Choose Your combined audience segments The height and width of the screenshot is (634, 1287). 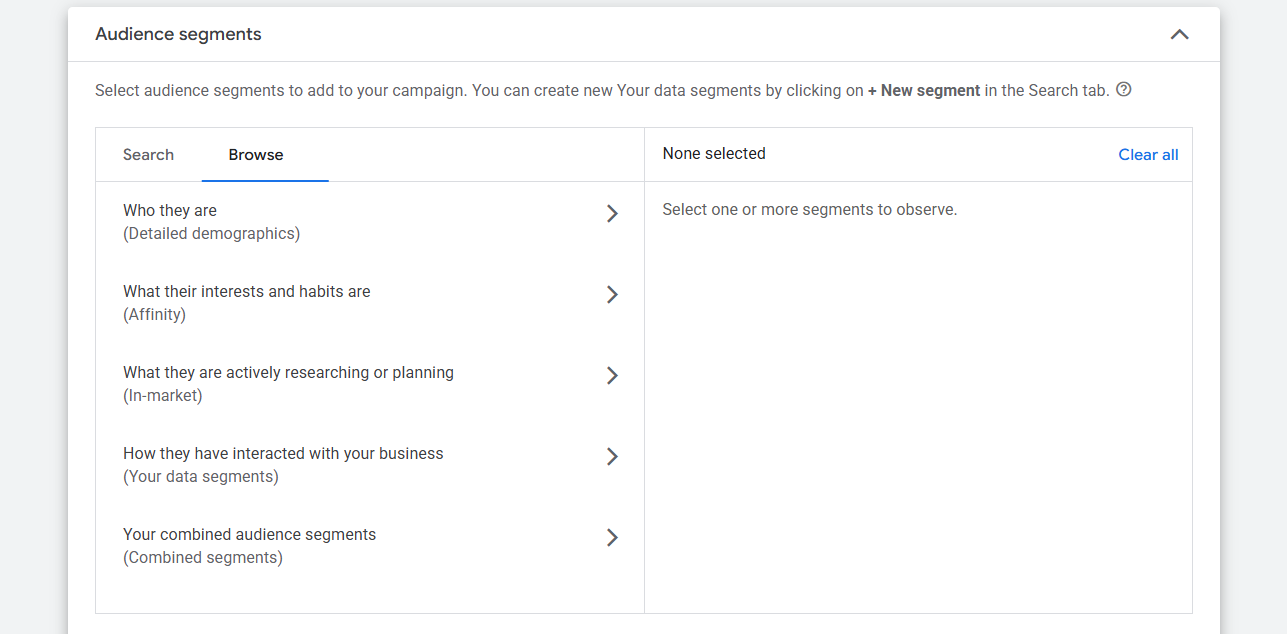pyautogui.click(x=249, y=535)
